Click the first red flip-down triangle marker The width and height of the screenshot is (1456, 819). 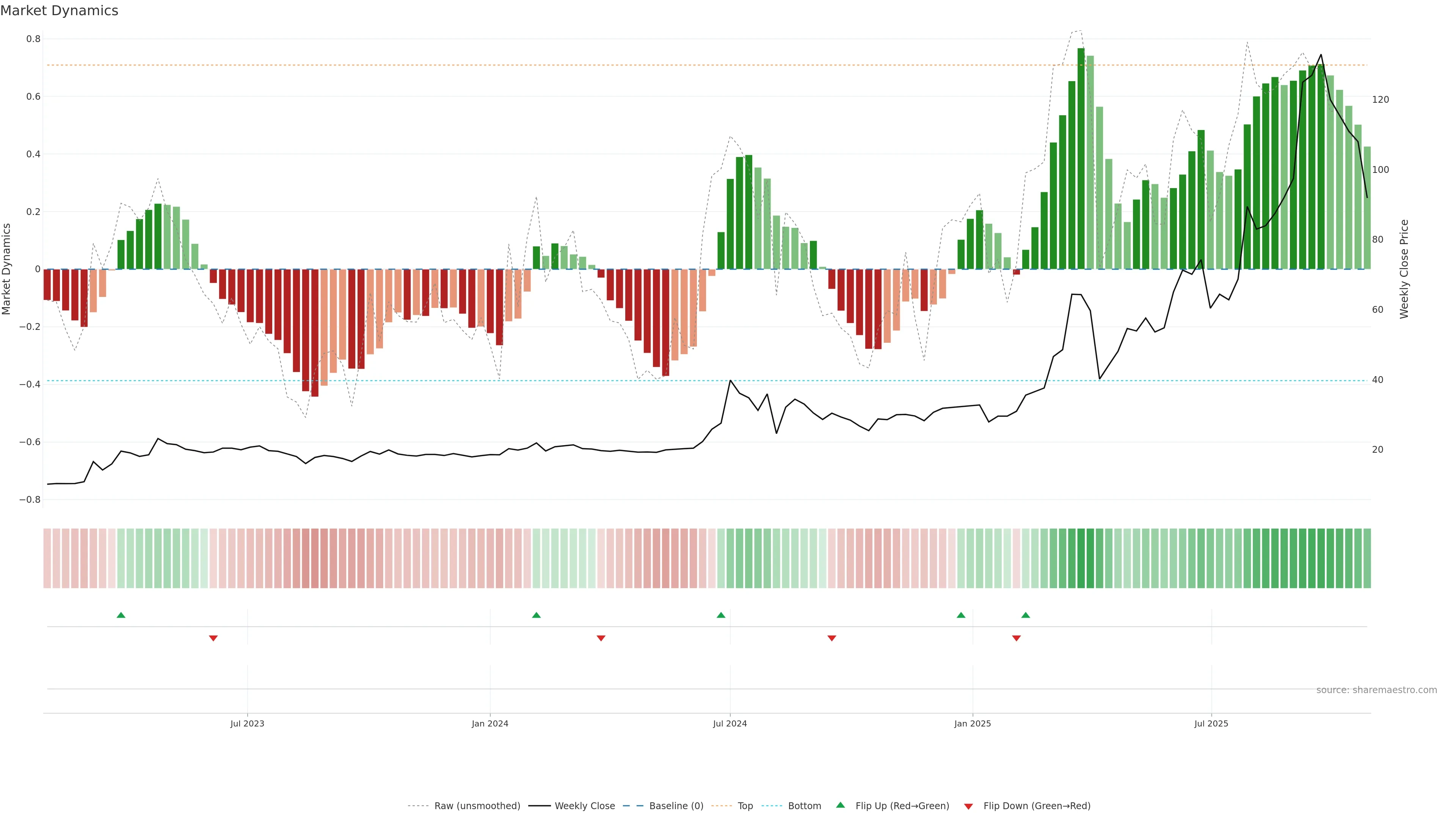pos(213,638)
